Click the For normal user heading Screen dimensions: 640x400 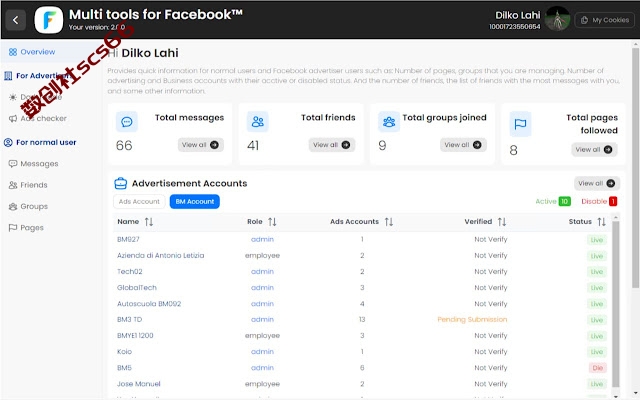point(46,142)
